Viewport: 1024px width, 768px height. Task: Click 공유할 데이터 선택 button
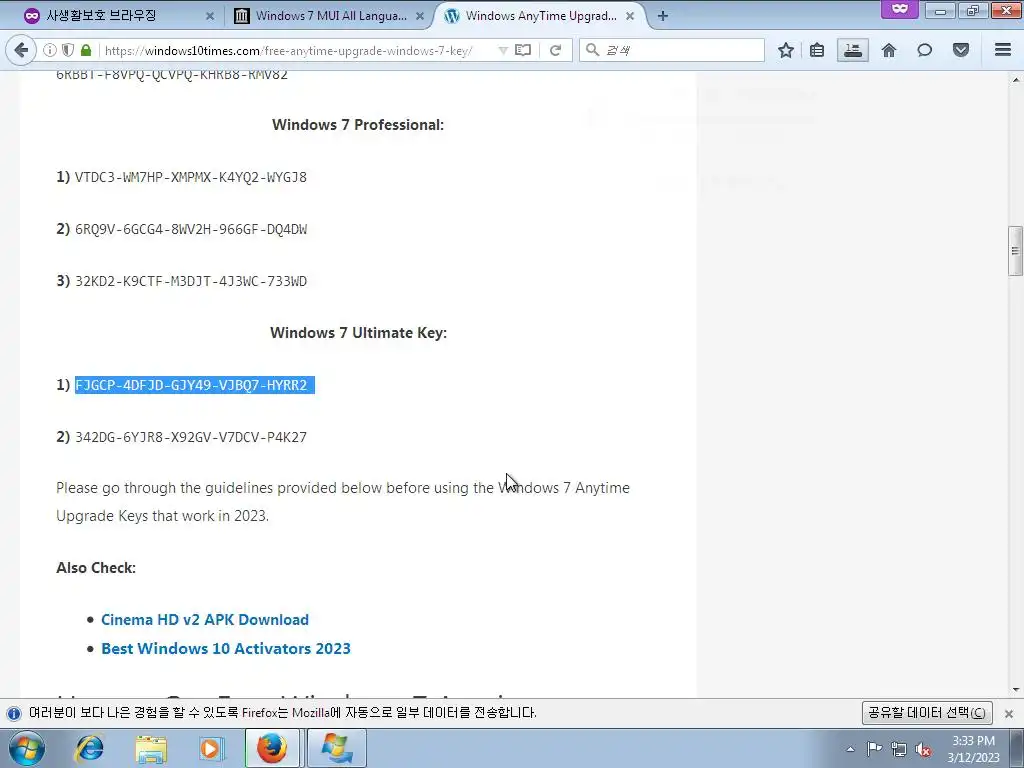coord(927,712)
